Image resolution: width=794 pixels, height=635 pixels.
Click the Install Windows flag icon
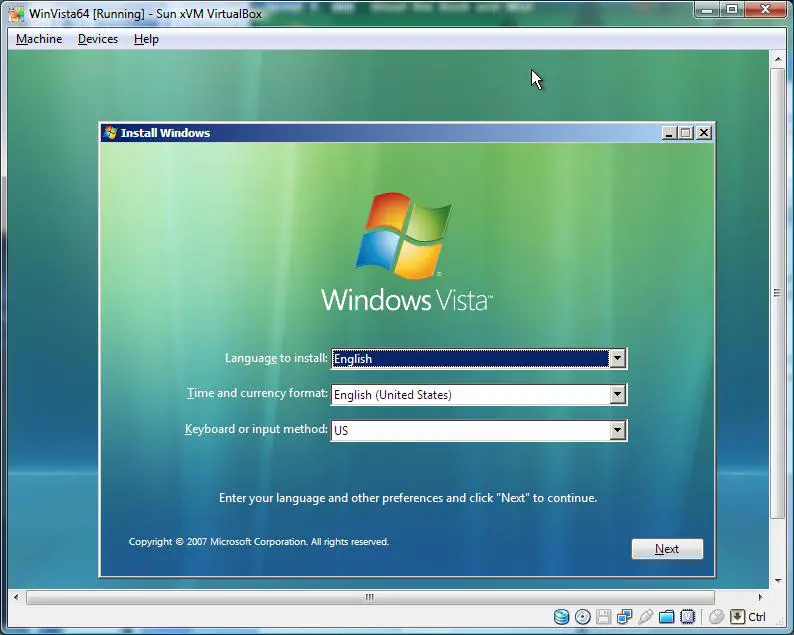[x=110, y=133]
